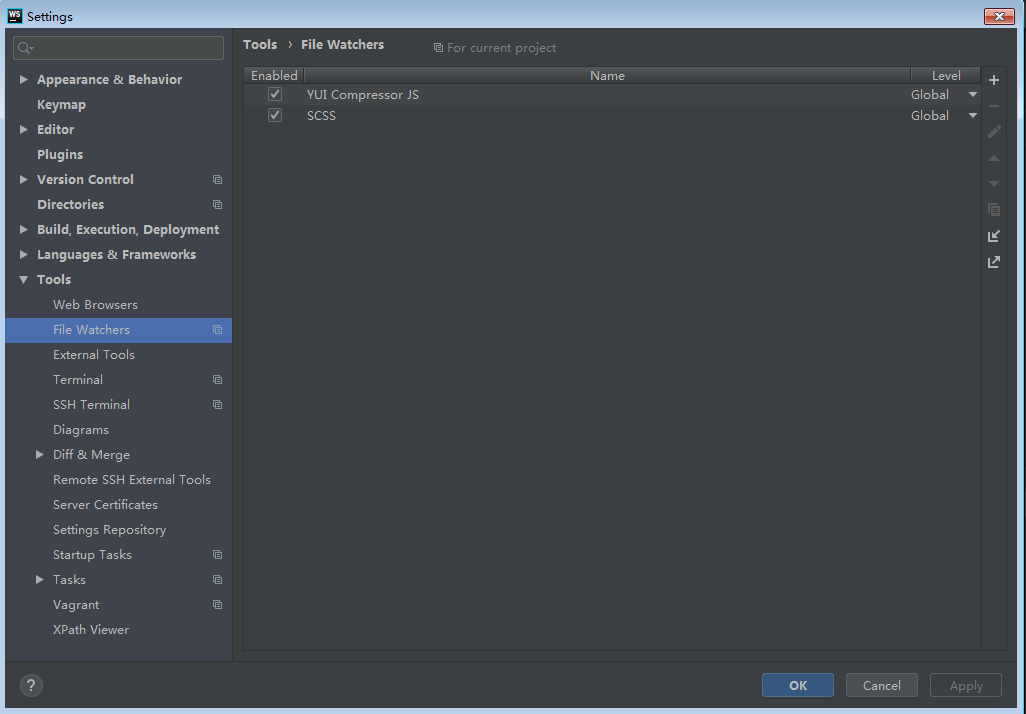
Task: Click the OK button
Action: point(798,685)
